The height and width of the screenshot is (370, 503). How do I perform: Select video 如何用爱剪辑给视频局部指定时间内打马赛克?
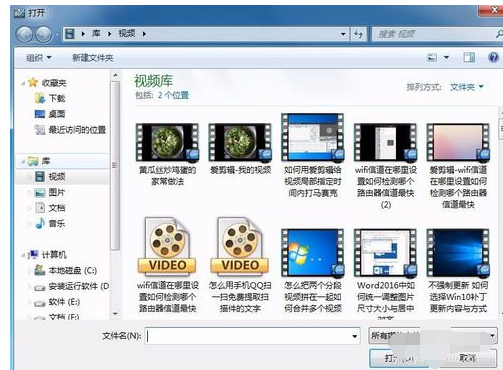click(313, 155)
